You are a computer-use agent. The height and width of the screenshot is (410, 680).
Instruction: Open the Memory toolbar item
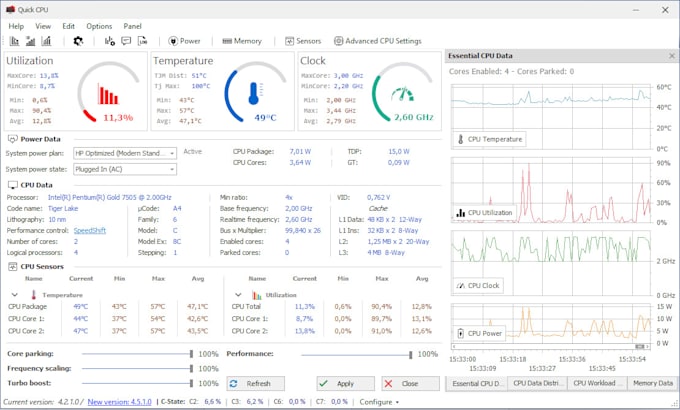coord(241,41)
